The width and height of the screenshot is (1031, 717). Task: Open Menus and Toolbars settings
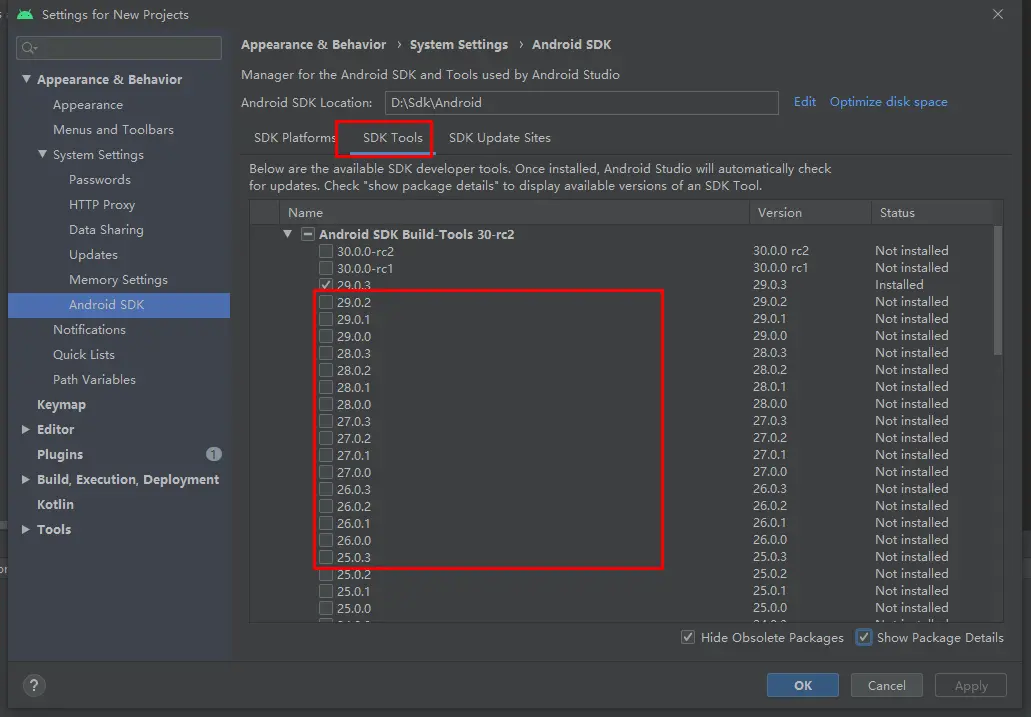tap(113, 130)
